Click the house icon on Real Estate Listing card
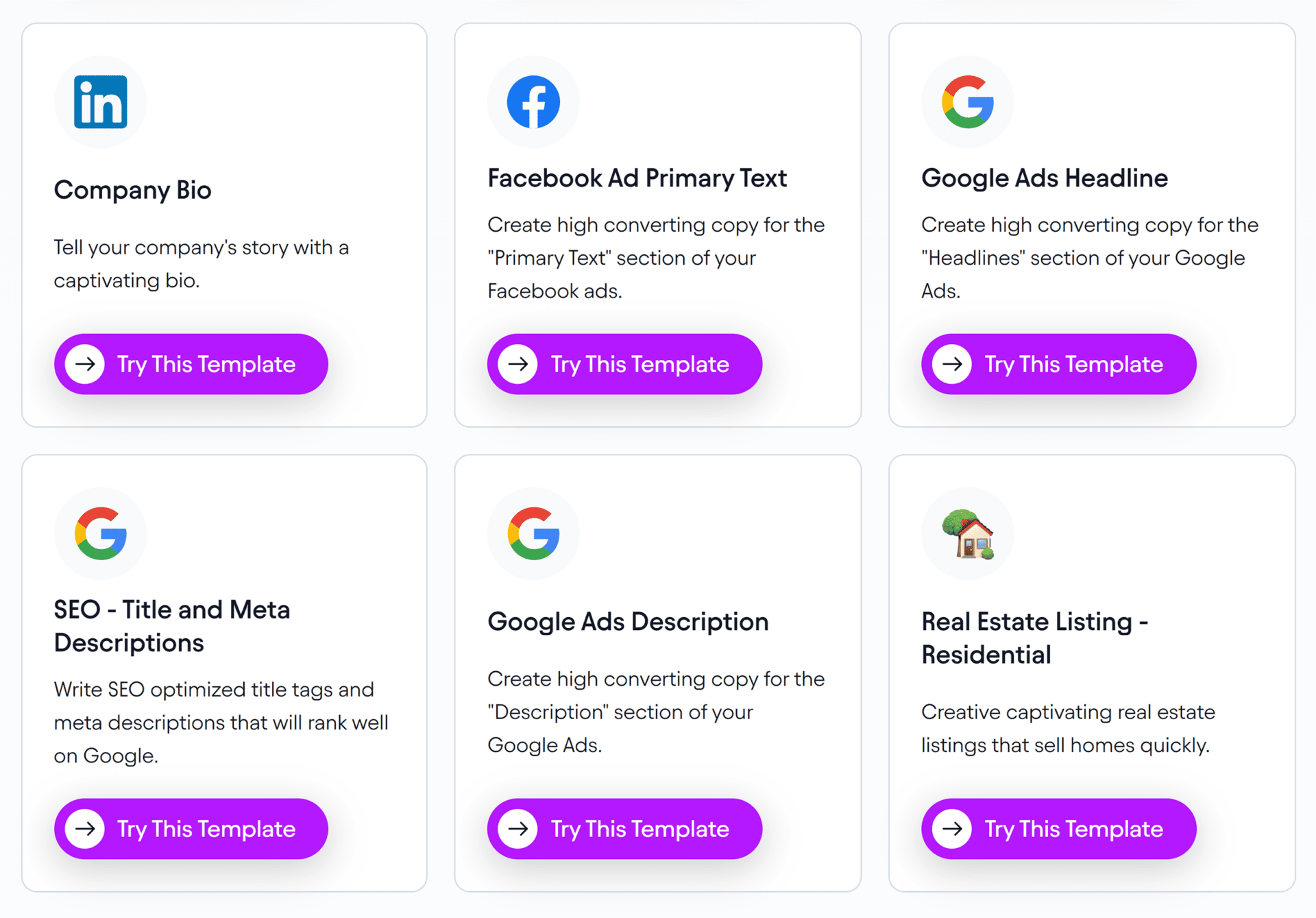The height and width of the screenshot is (918, 1316). [968, 533]
